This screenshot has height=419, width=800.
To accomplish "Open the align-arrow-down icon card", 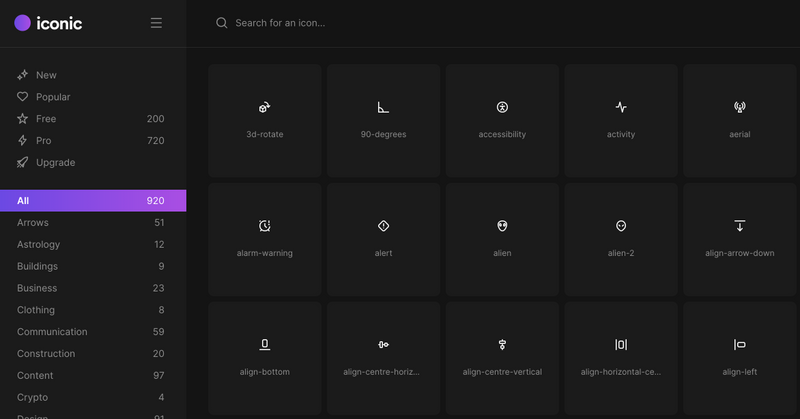I will 740,239.
